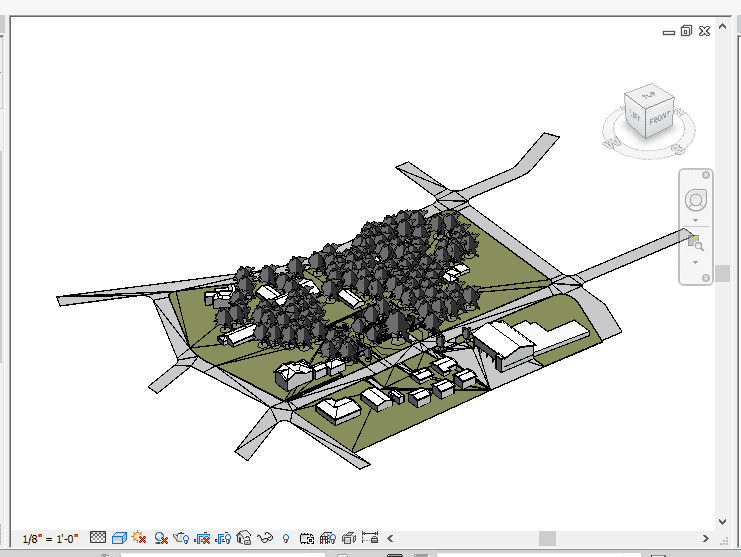Click the TOP face of the ViewCube
Viewport: 741px width, 557px height.
647,95
